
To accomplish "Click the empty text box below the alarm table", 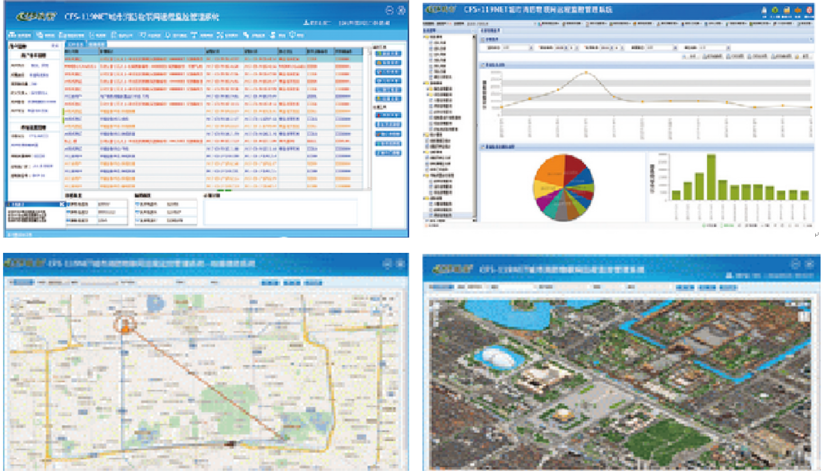I will click(x=280, y=212).
